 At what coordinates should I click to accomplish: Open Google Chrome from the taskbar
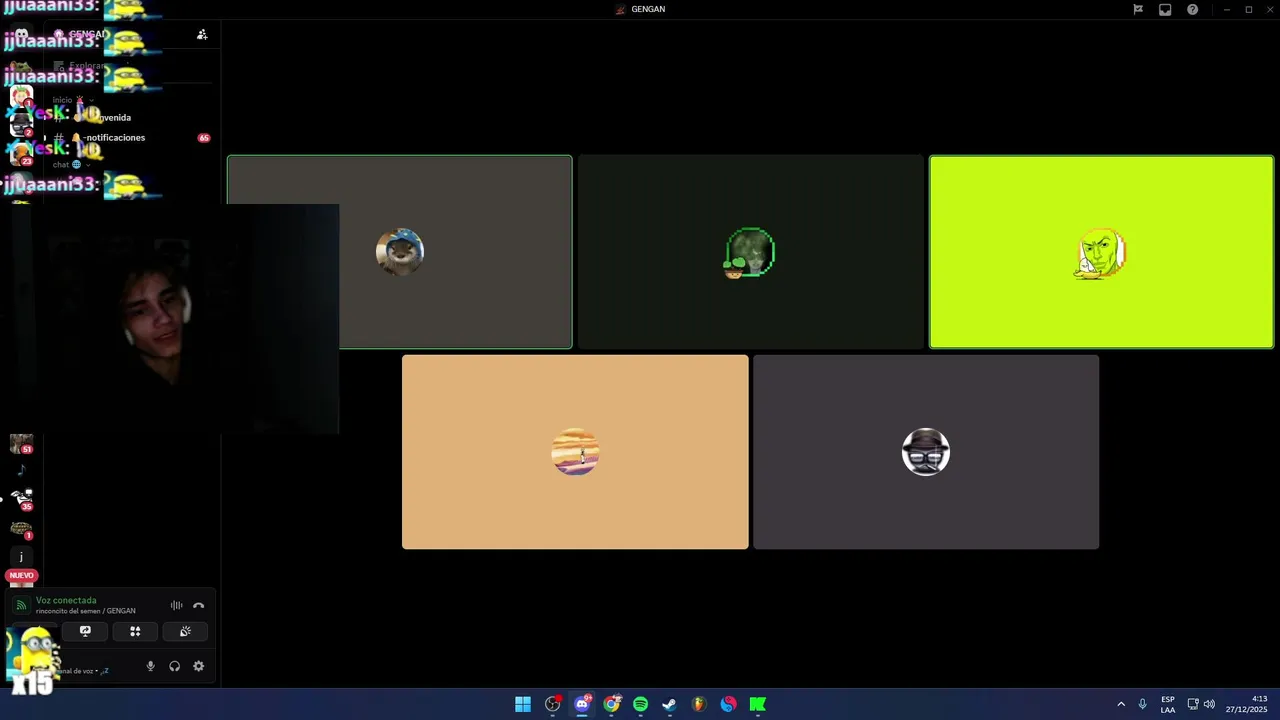click(x=611, y=704)
